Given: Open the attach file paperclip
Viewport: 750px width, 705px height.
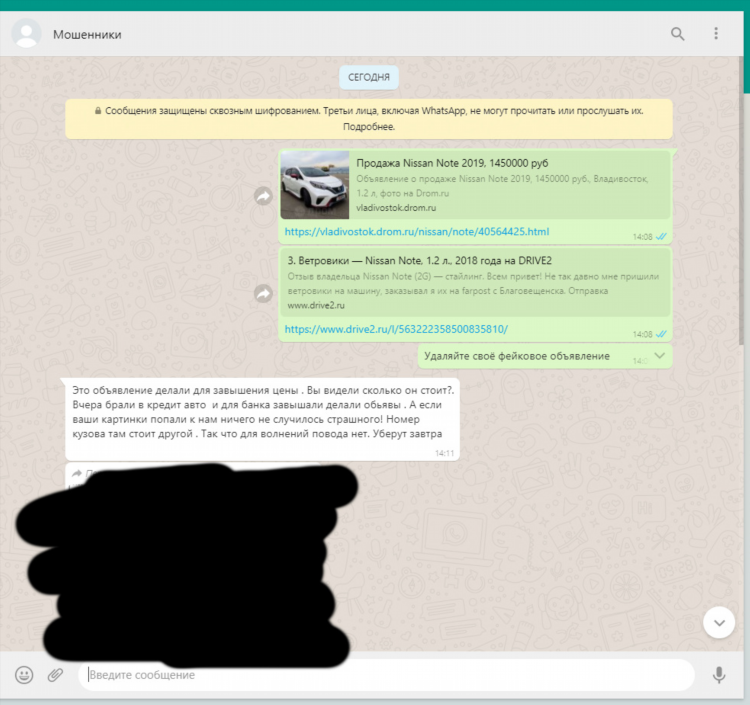Looking at the screenshot, I should pyautogui.click(x=55, y=675).
